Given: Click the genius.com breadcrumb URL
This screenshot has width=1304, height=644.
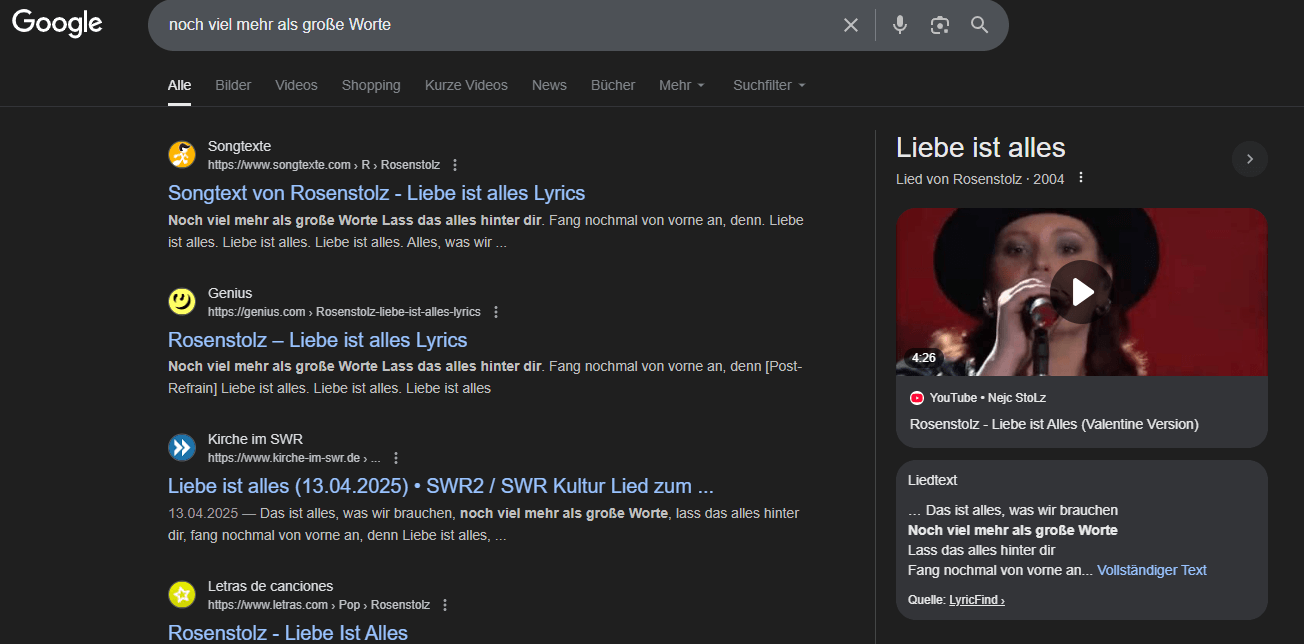Looking at the screenshot, I should [x=344, y=312].
